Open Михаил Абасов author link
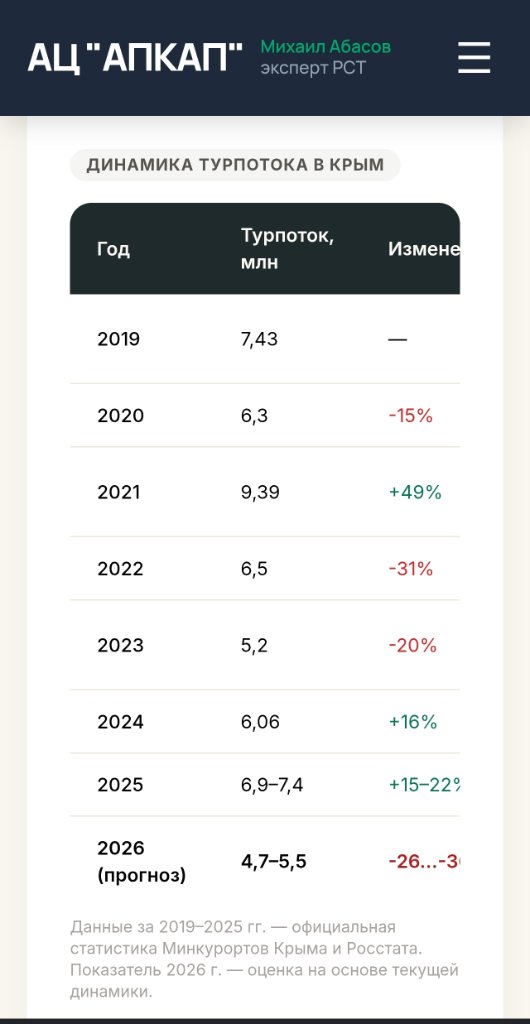This screenshot has width=530, height=1024. [x=326, y=47]
